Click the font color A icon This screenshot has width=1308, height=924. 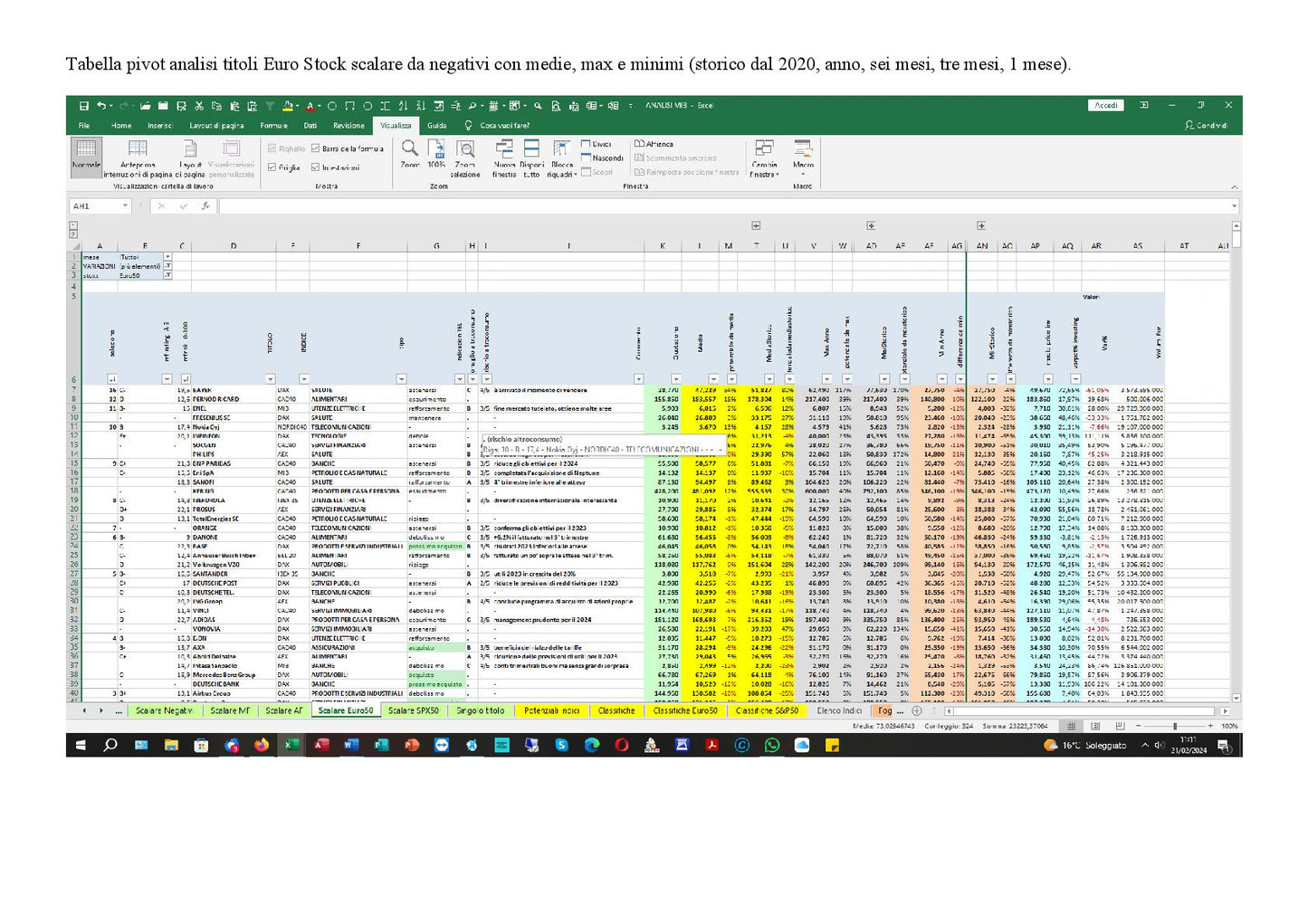pos(309,106)
